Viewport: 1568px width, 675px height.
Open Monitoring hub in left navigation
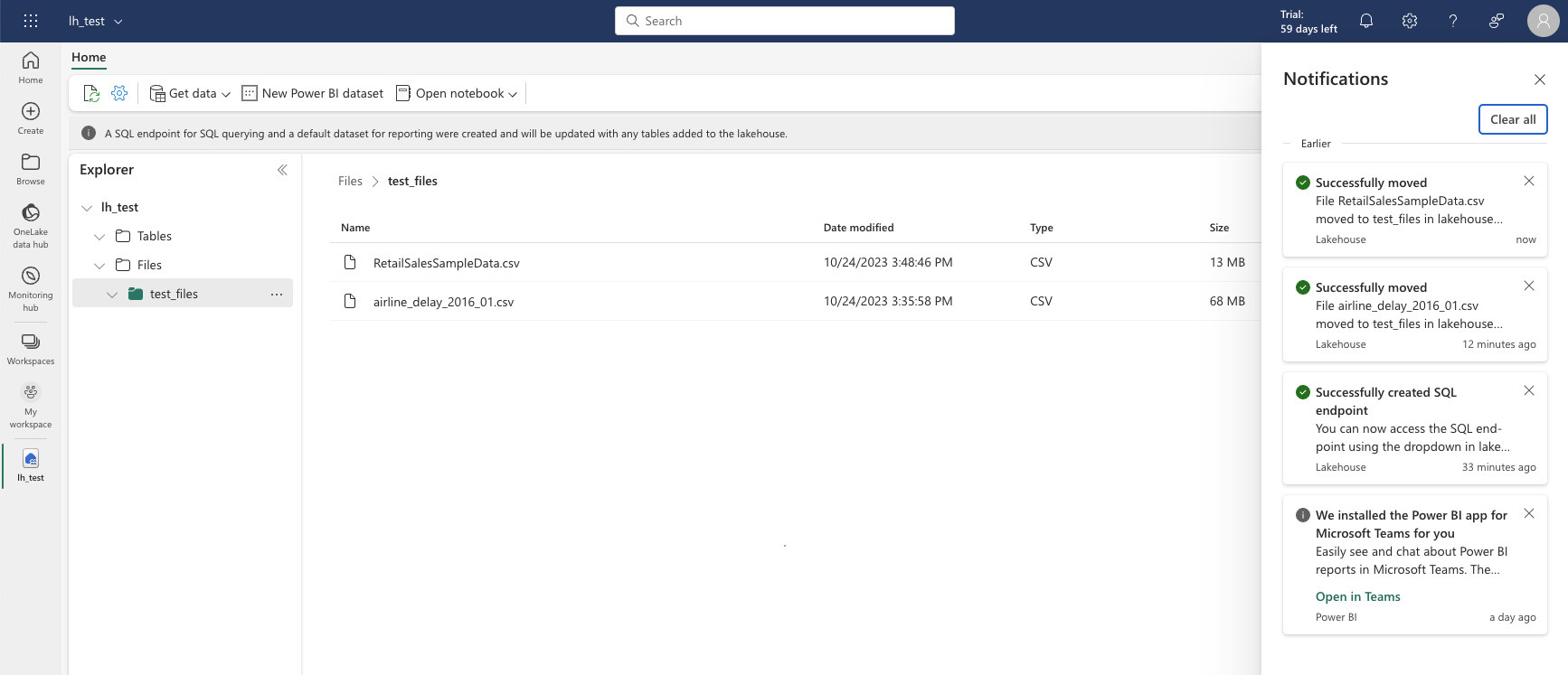click(x=31, y=287)
